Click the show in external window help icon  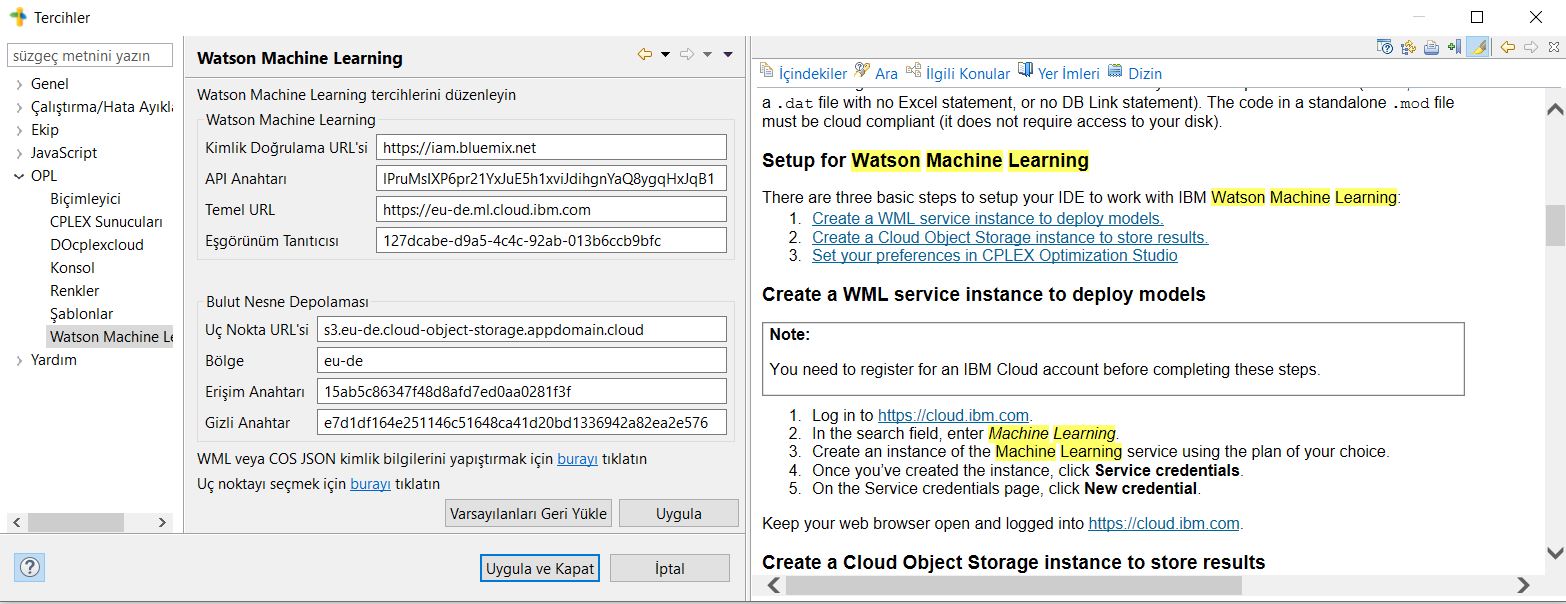[1385, 47]
